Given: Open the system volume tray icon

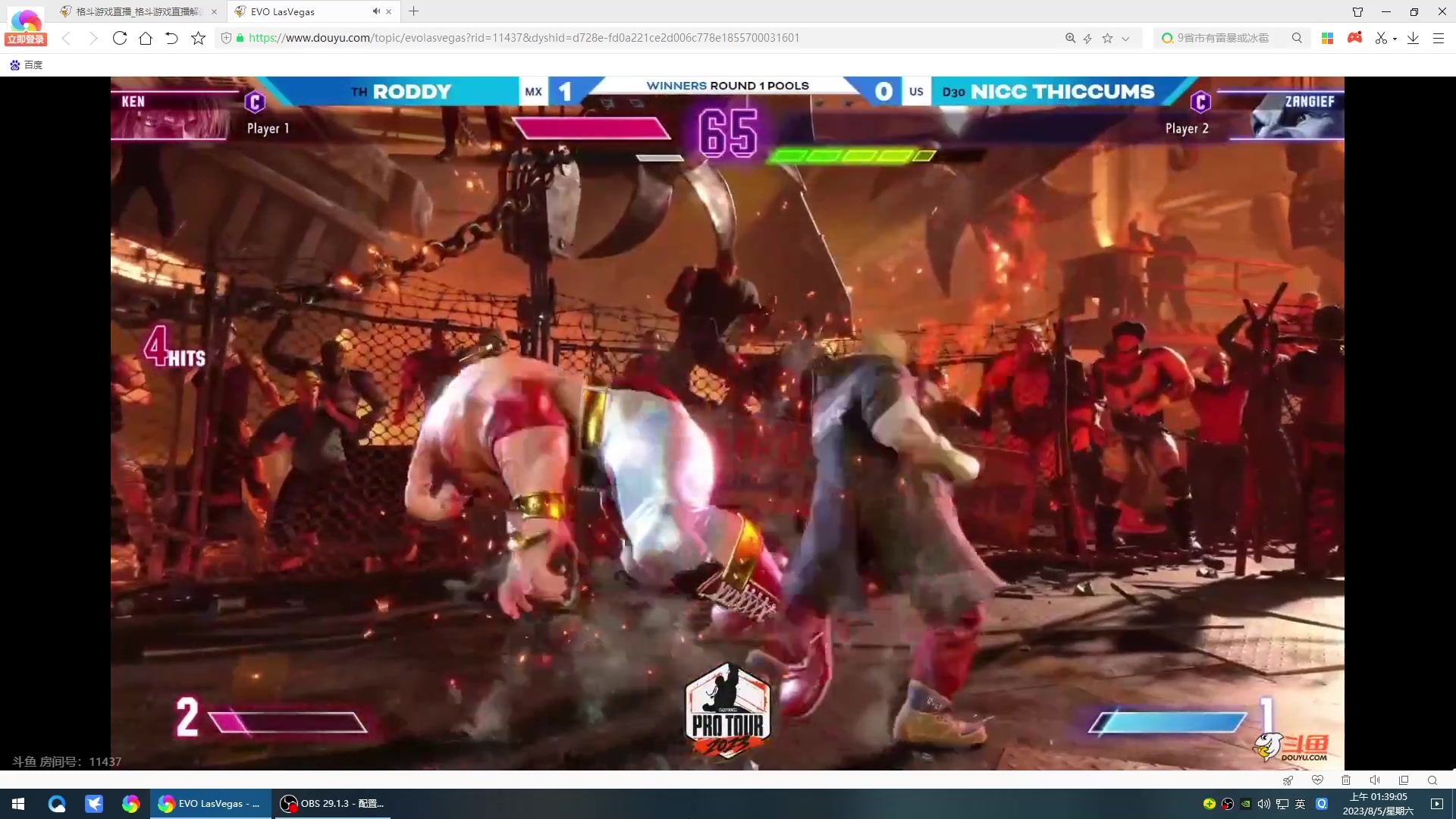Looking at the screenshot, I should click(1264, 804).
